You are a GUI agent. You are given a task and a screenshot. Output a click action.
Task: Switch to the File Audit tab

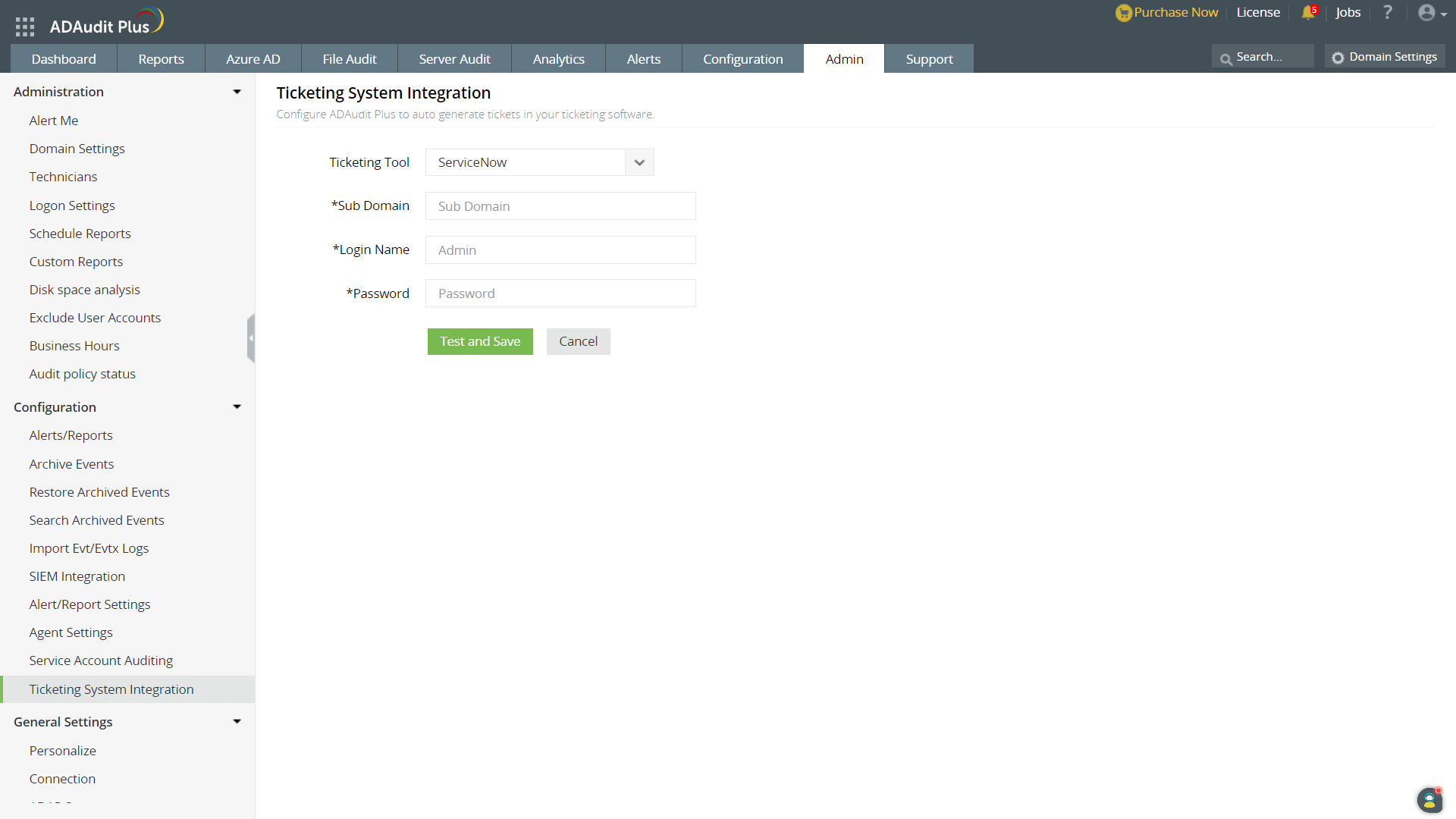coord(349,59)
